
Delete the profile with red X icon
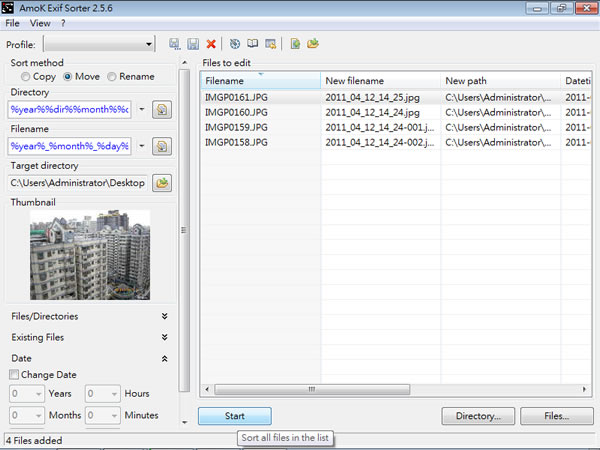pyautogui.click(x=211, y=44)
